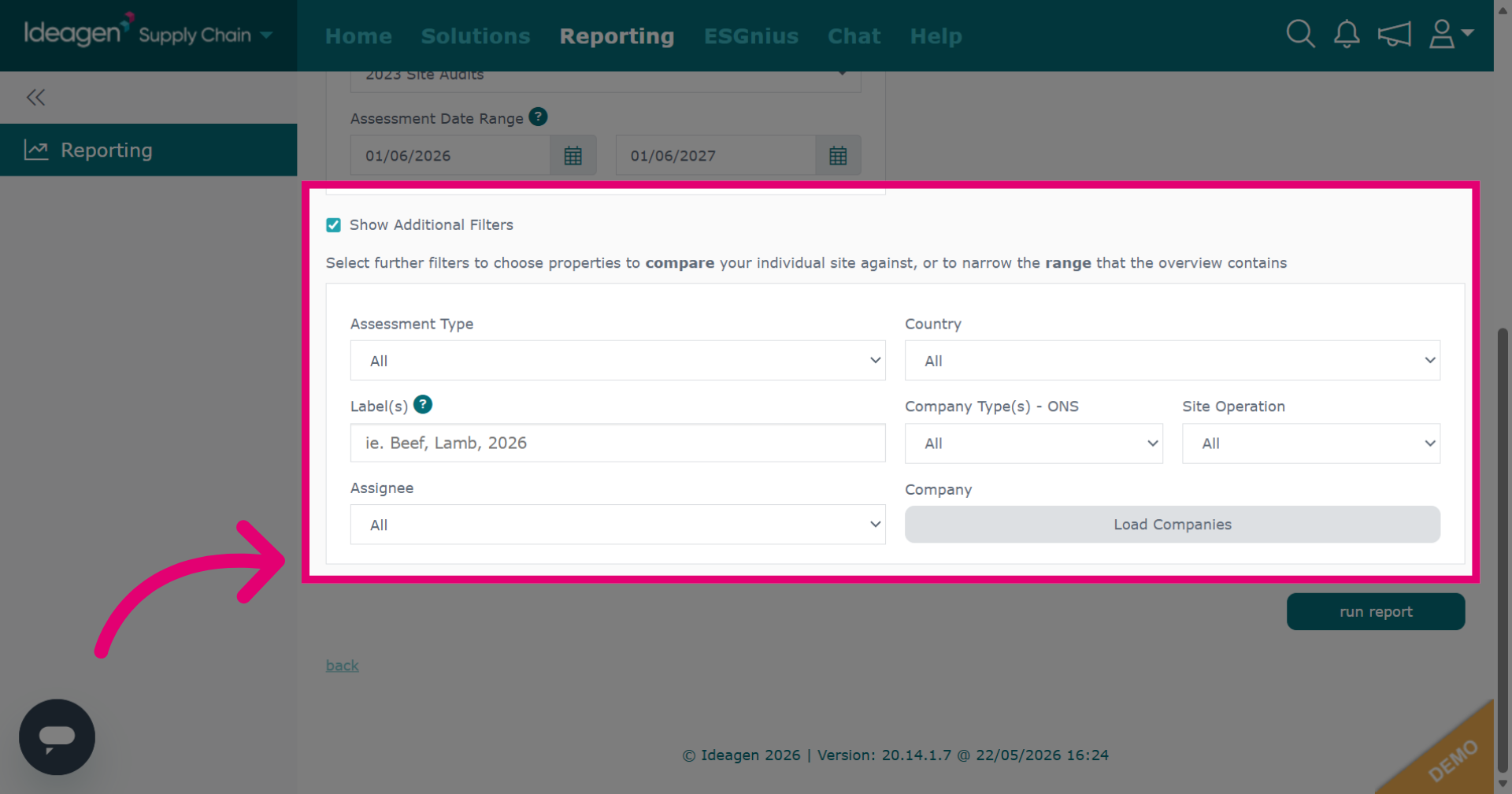Click the run report button

click(1376, 612)
